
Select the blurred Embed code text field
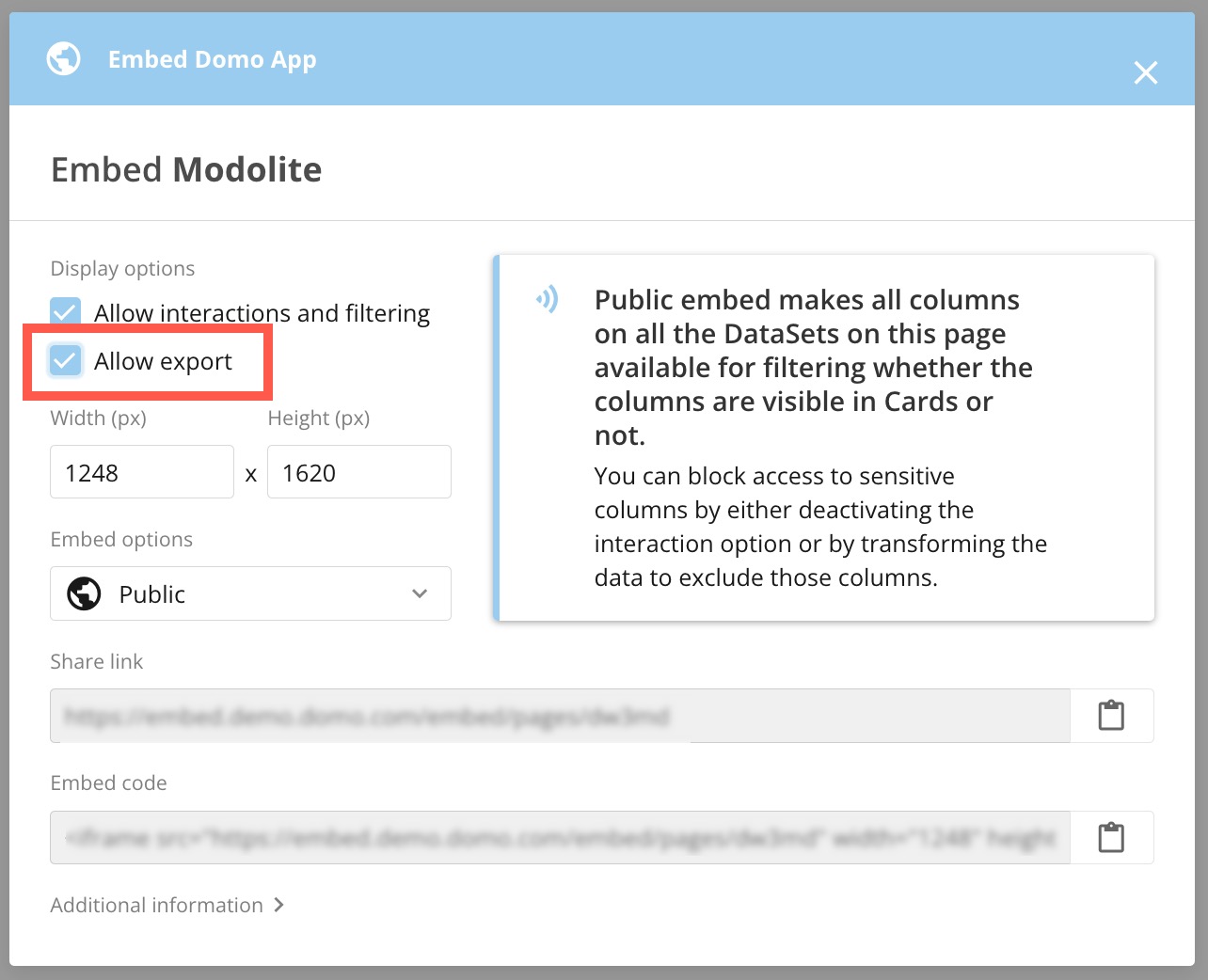[560, 837]
